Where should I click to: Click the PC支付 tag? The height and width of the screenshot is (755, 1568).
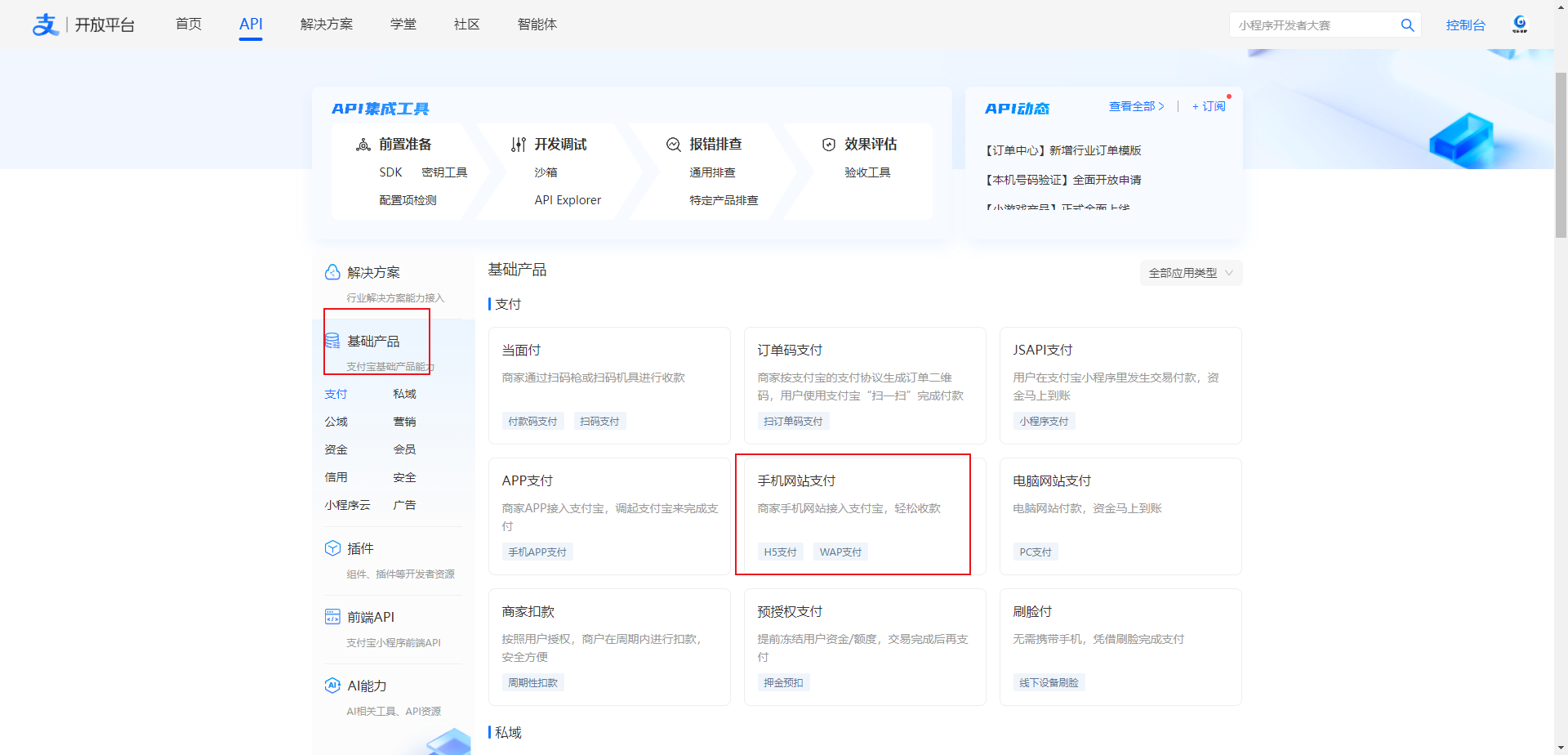pyautogui.click(x=1036, y=552)
